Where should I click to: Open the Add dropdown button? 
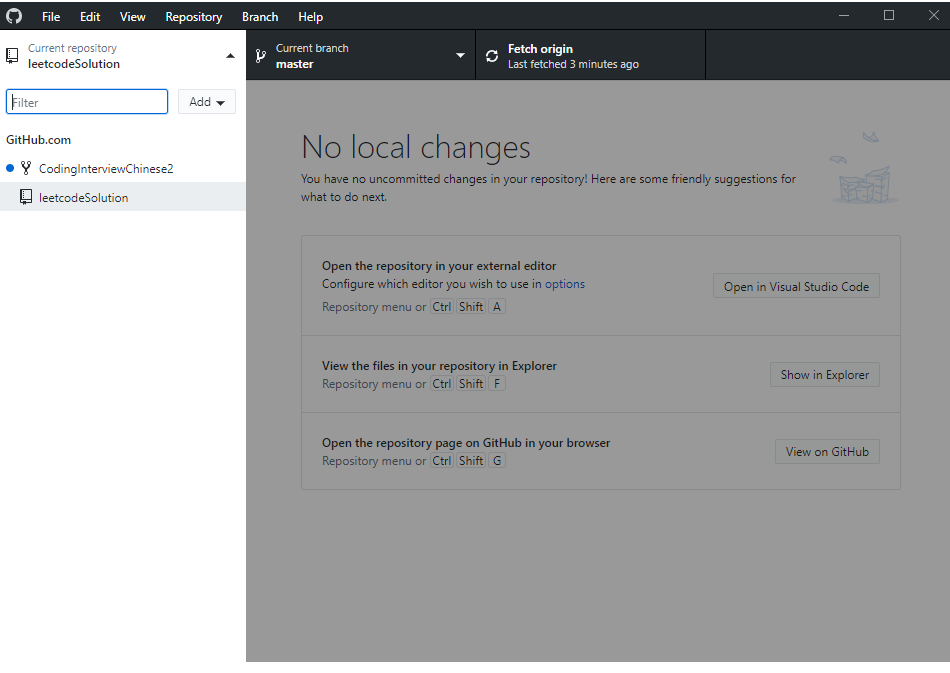pyautogui.click(x=207, y=102)
